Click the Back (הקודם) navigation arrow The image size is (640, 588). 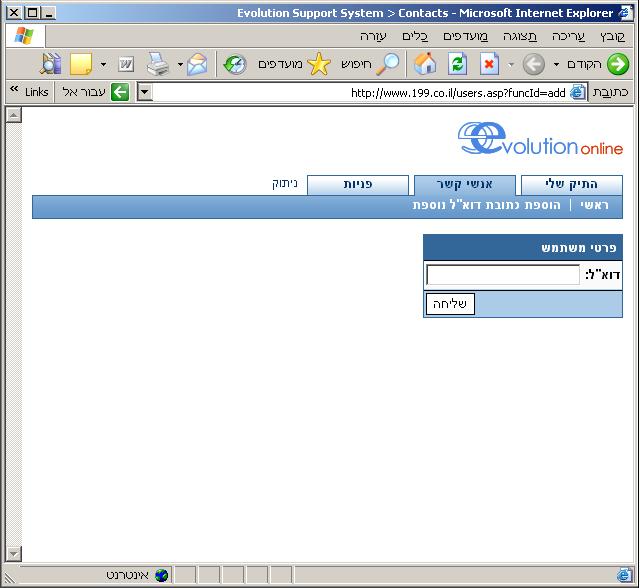click(618, 64)
